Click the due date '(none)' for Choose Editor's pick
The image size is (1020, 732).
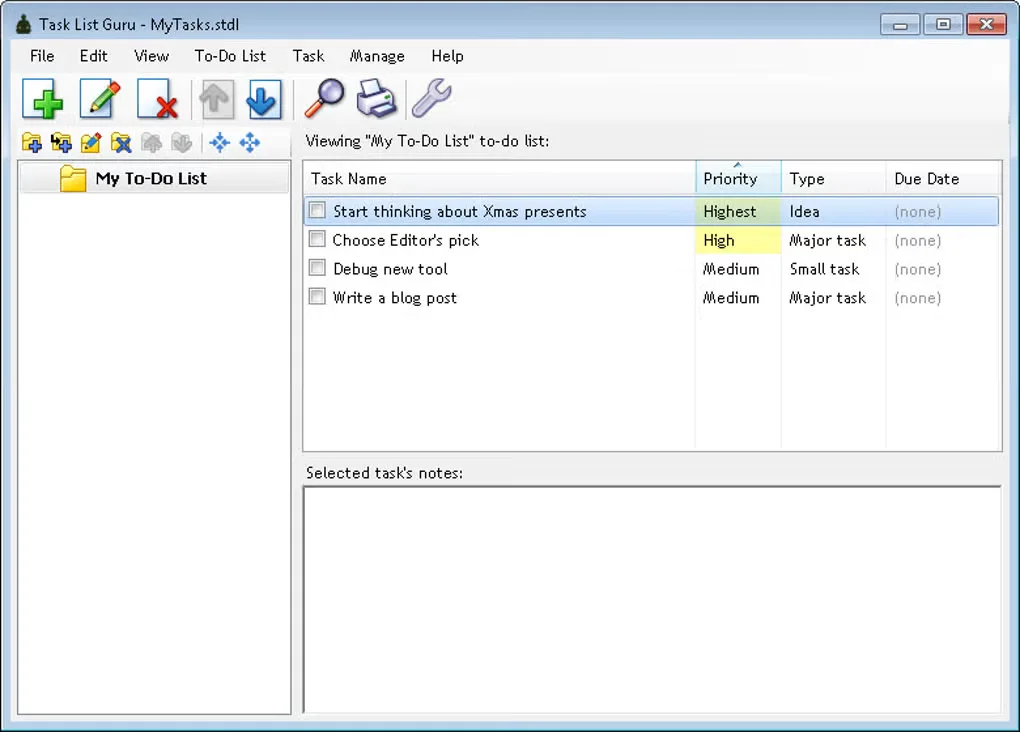[918, 240]
